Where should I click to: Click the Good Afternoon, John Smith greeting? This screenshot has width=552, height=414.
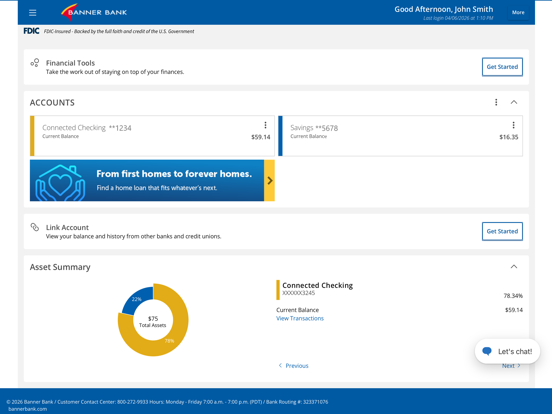pos(444,10)
